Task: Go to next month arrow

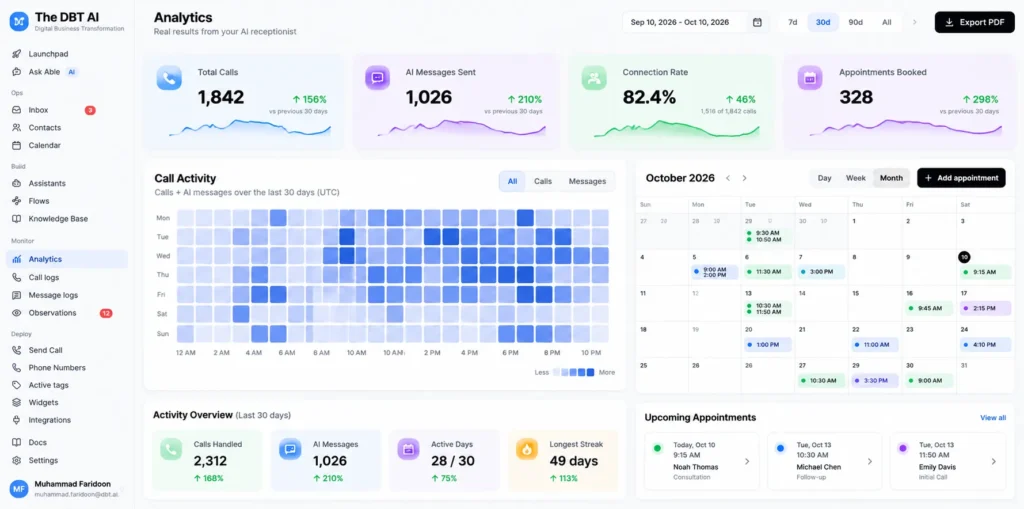Action: (744, 178)
